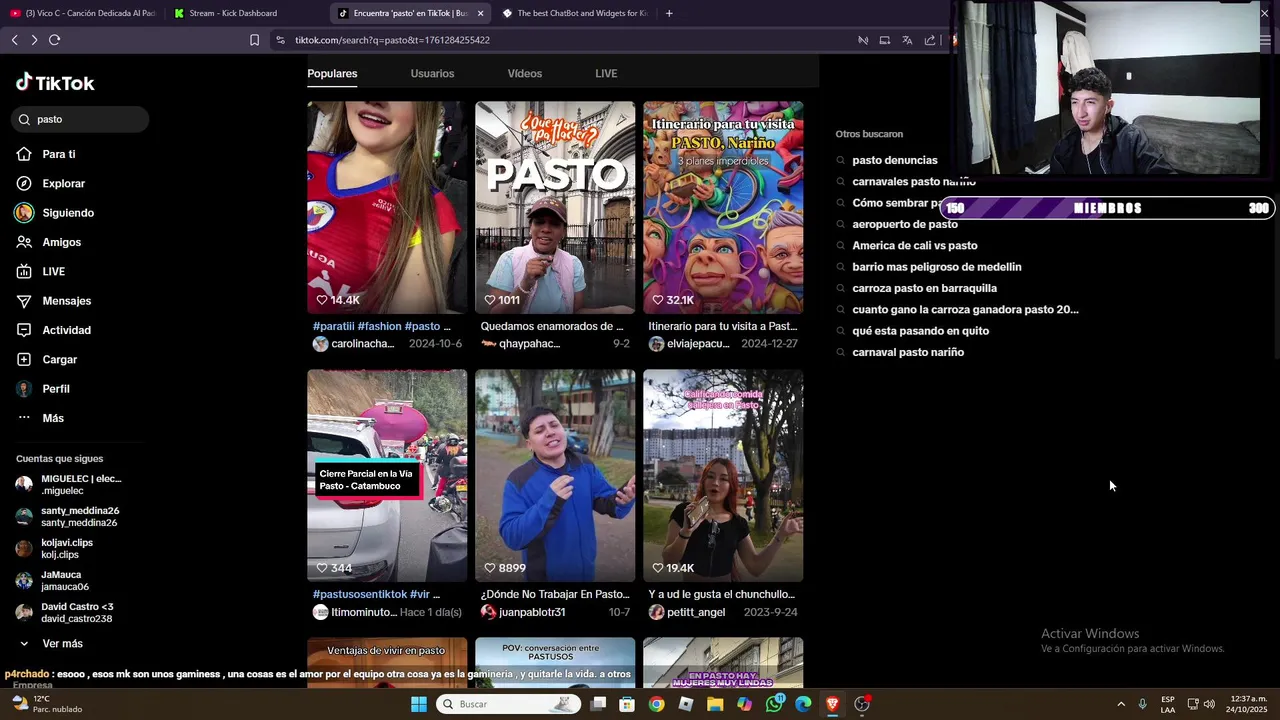Show hidden system tray icons
The width and height of the screenshot is (1280, 720).
point(1120,704)
